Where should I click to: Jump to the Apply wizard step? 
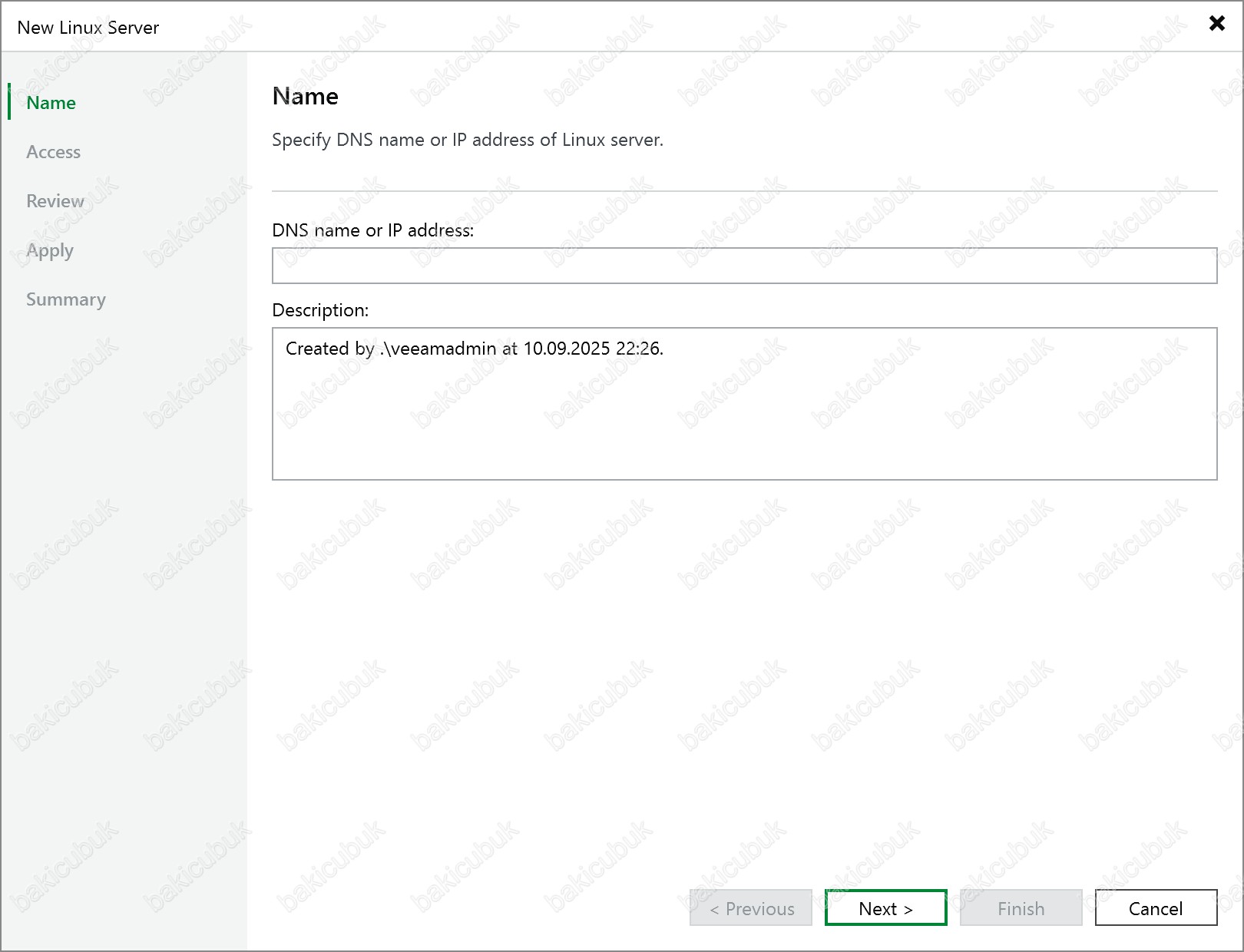[x=50, y=250]
